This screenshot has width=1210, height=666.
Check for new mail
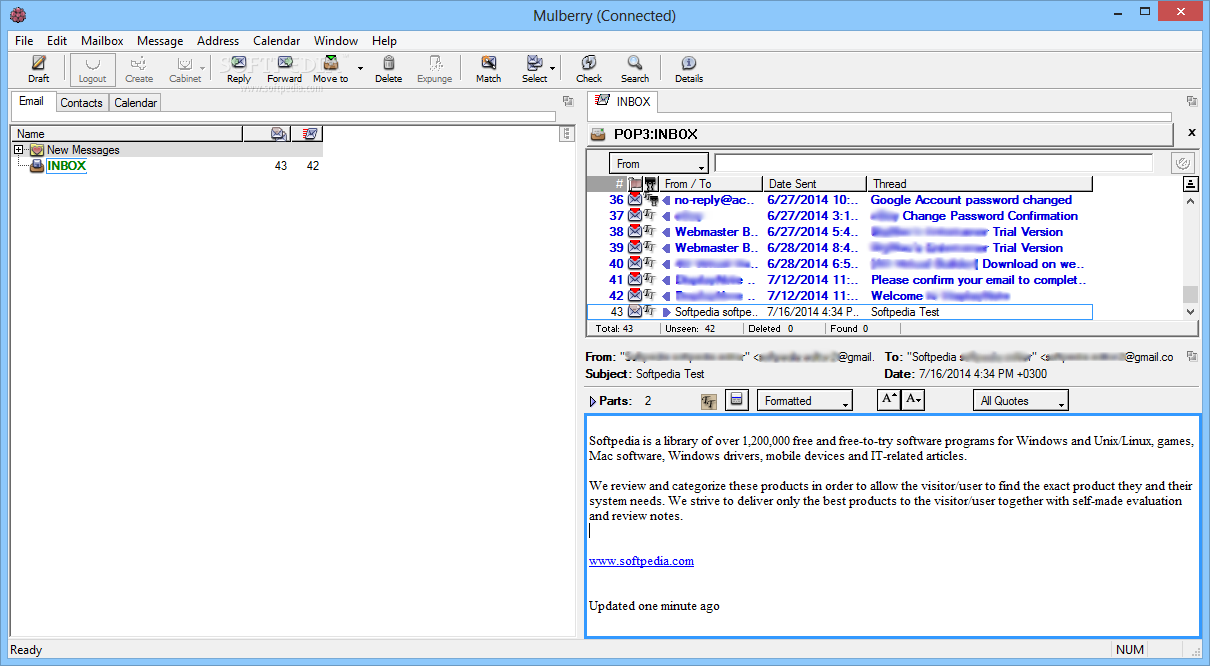point(589,69)
